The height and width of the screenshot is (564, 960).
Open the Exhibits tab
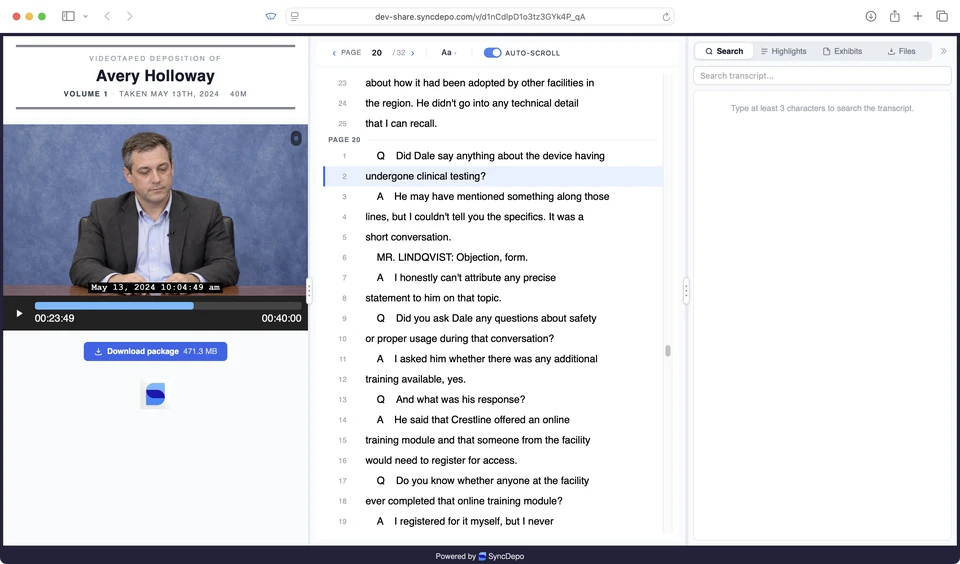coord(842,51)
